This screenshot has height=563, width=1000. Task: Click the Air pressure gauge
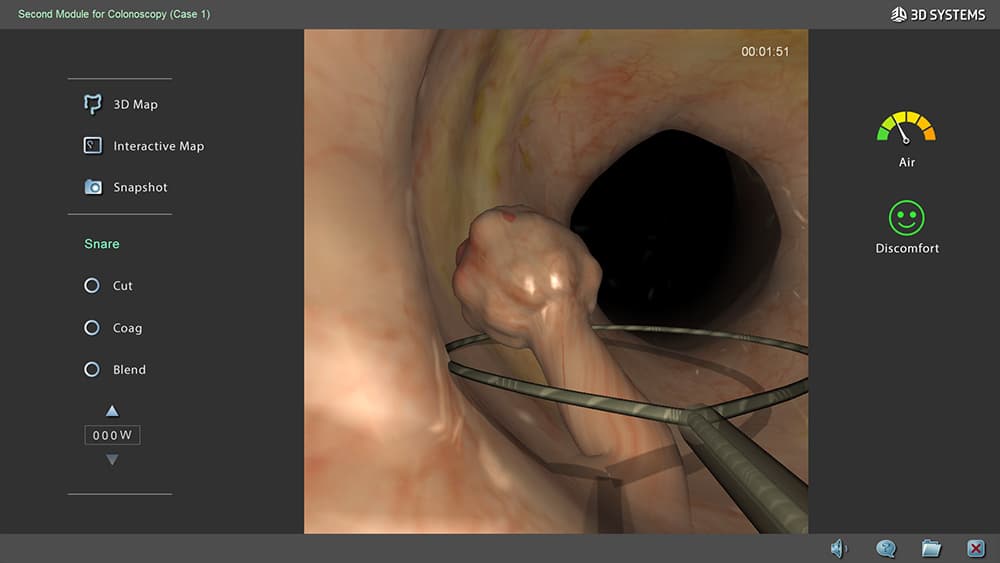(906, 128)
